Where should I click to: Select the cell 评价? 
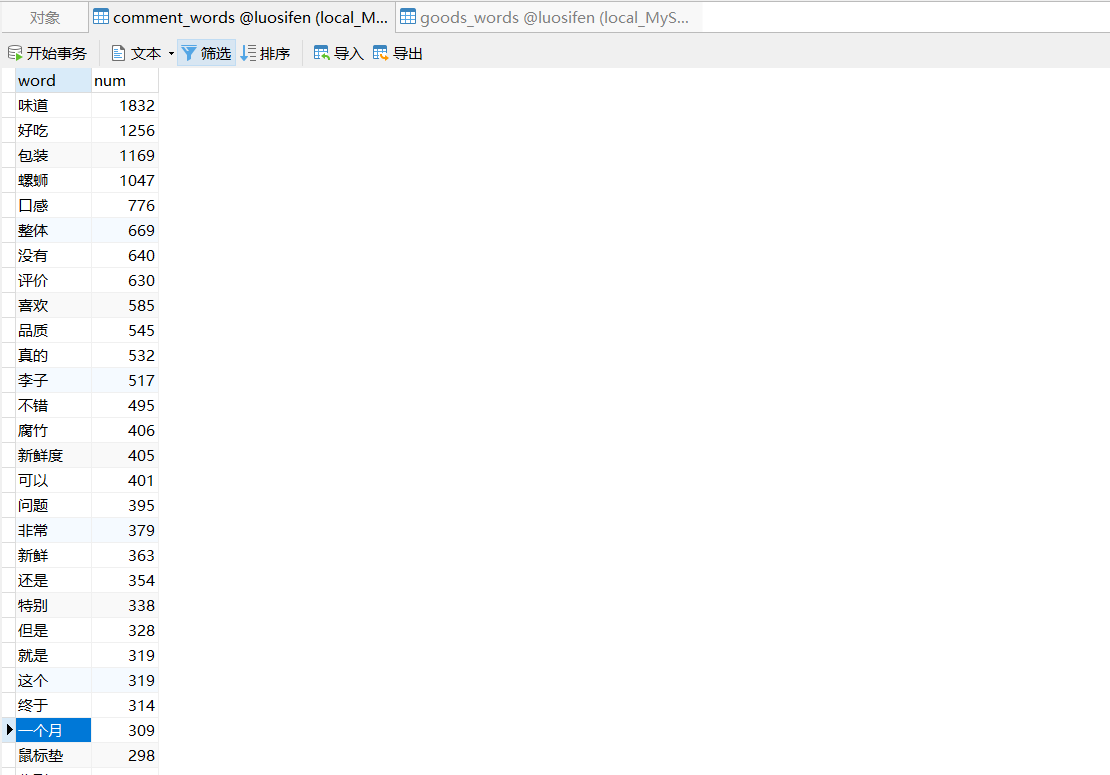pos(53,280)
